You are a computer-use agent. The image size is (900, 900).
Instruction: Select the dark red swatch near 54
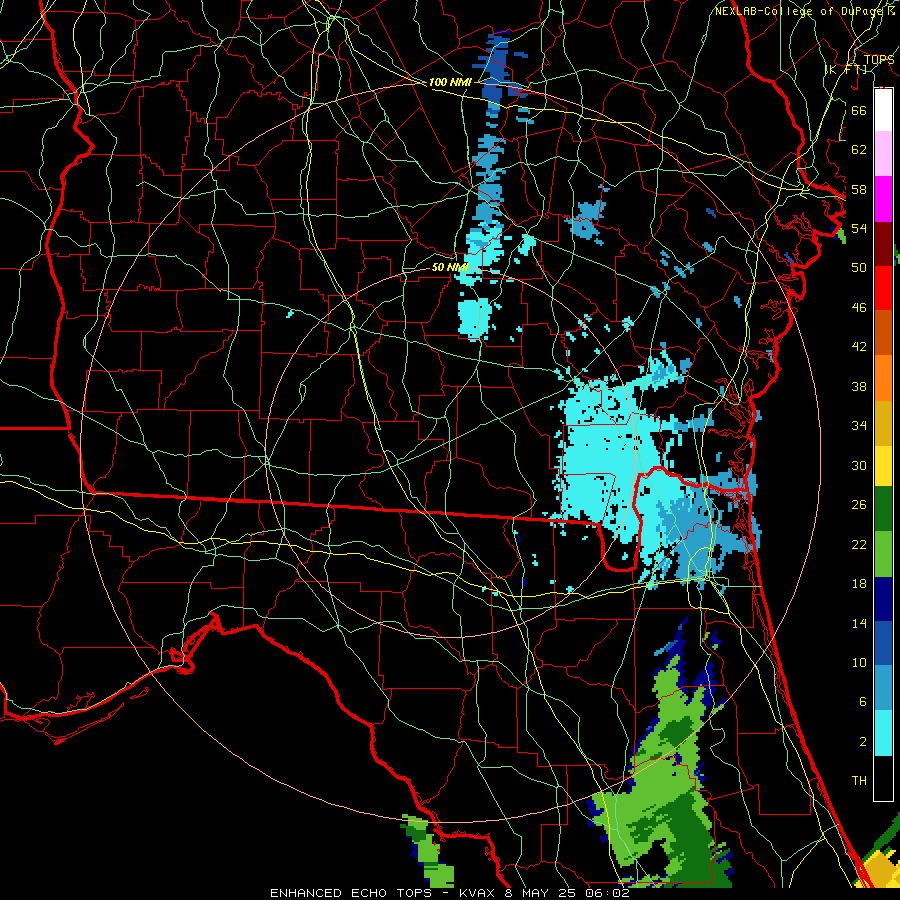pos(883,245)
